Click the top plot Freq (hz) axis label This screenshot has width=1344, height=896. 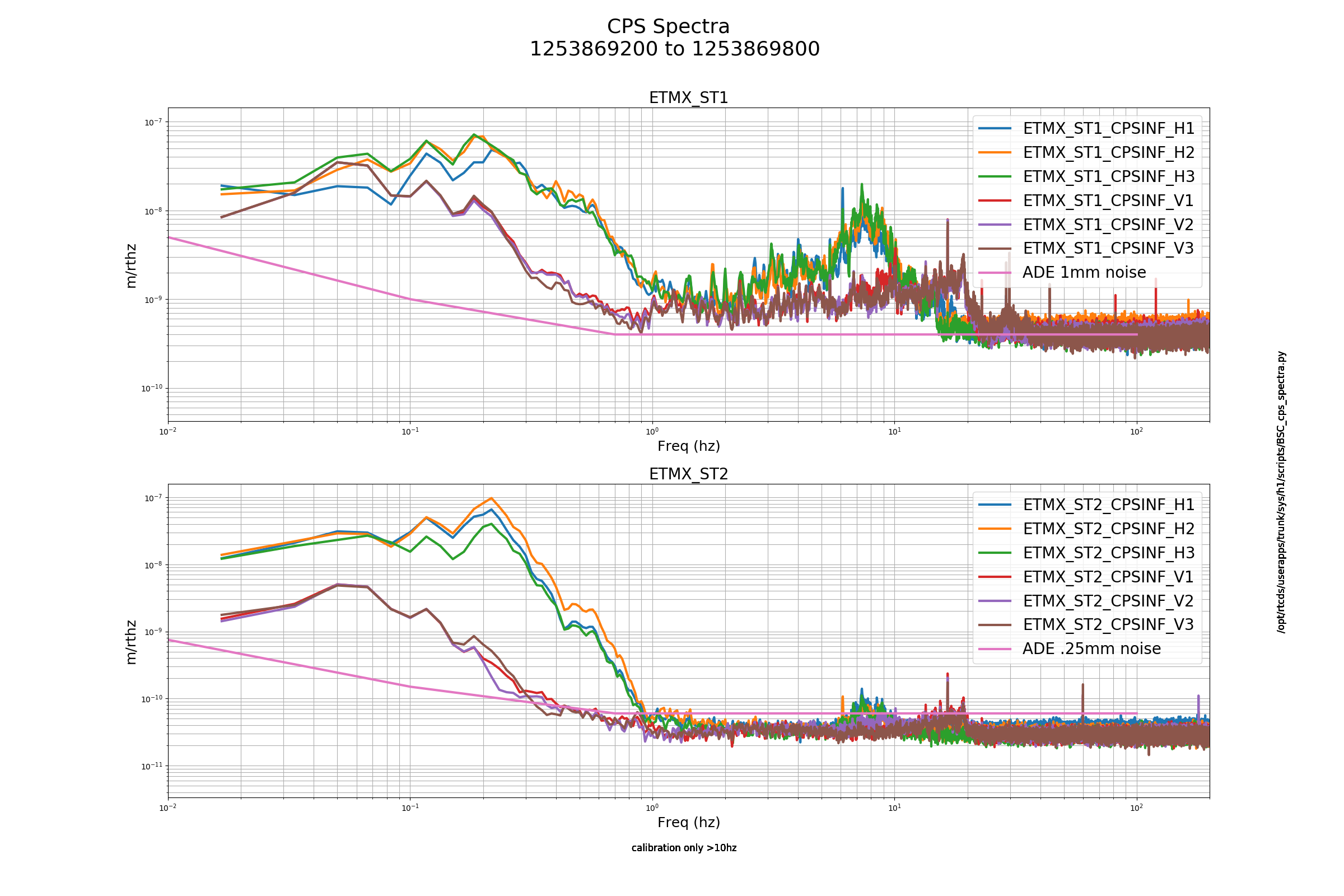click(x=689, y=446)
